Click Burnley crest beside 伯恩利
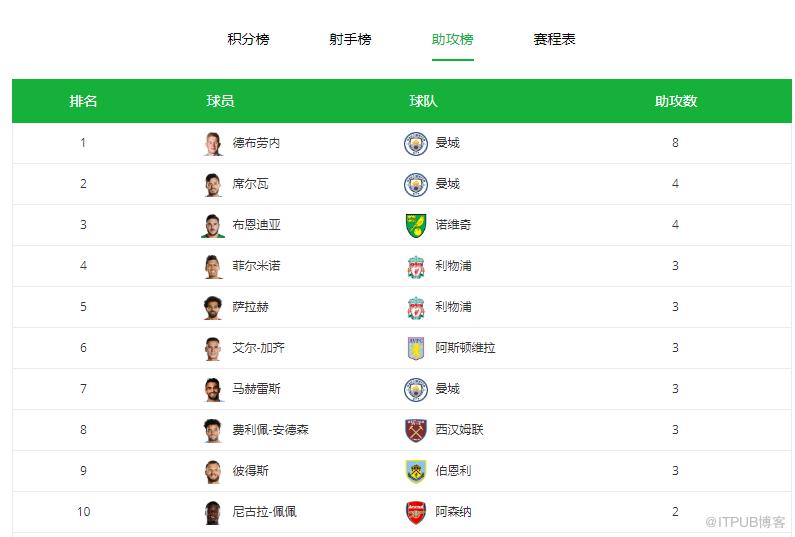Image resolution: width=795 pixels, height=537 pixels. click(416, 471)
